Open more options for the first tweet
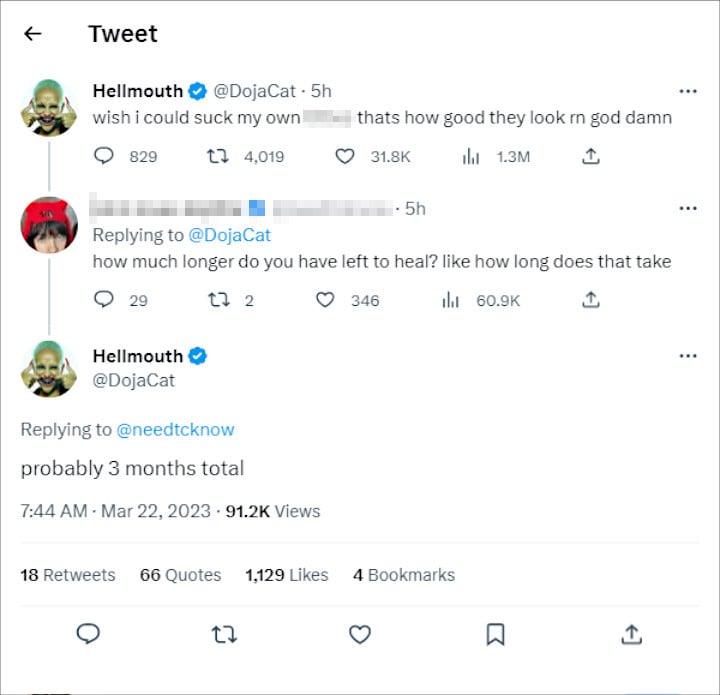Screen dimensions: 720x695 coord(687,91)
